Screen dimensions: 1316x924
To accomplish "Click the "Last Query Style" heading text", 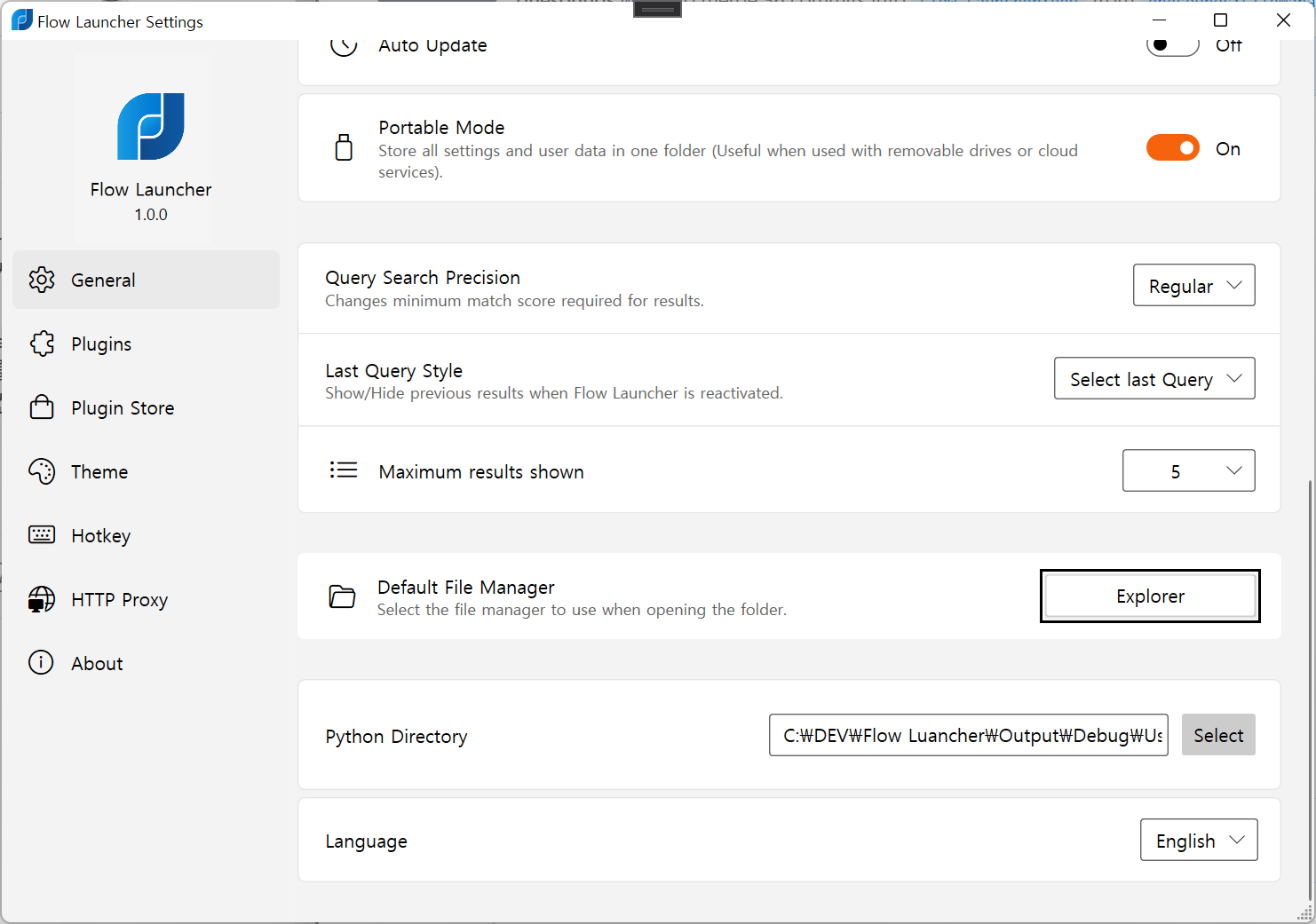I will (393, 370).
